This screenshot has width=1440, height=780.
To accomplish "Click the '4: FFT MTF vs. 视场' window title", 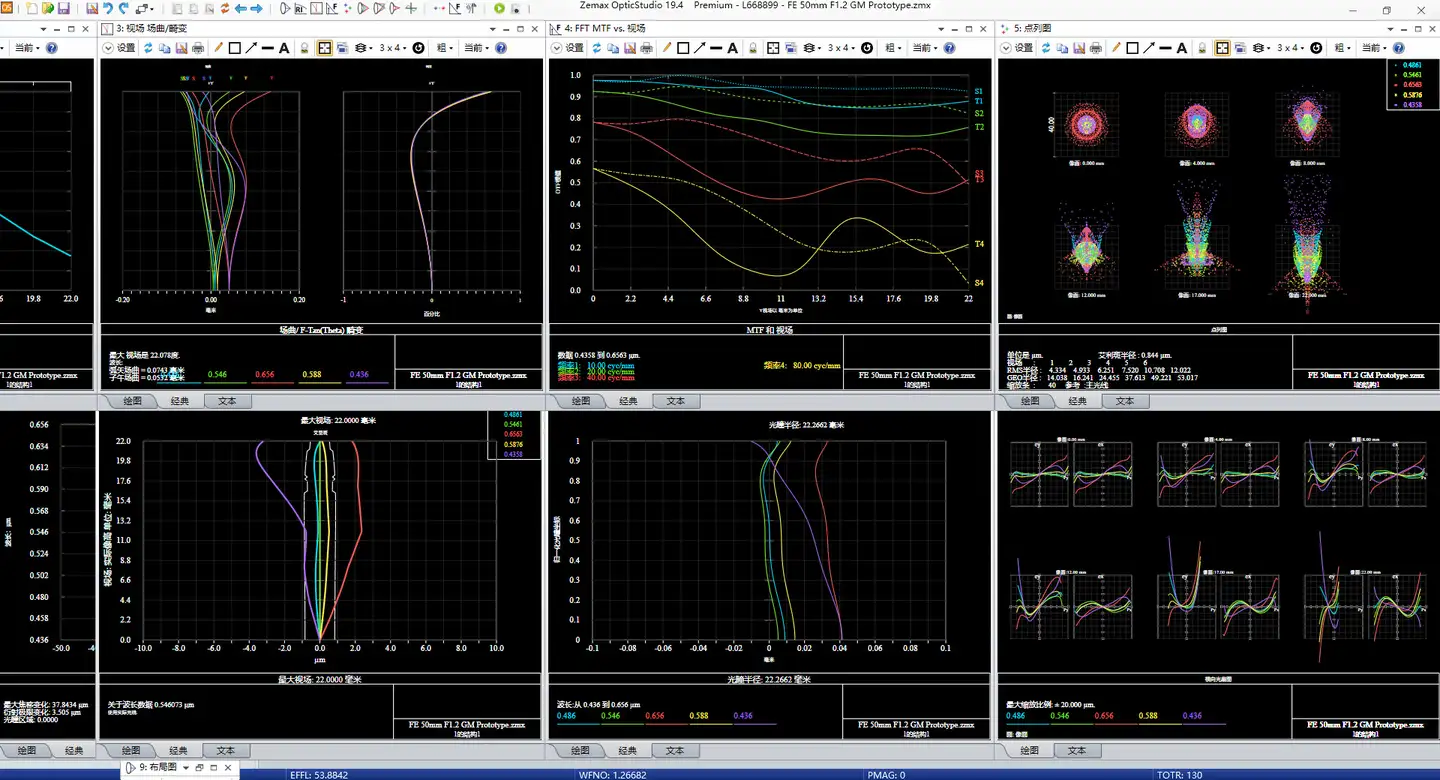I will (x=605, y=29).
